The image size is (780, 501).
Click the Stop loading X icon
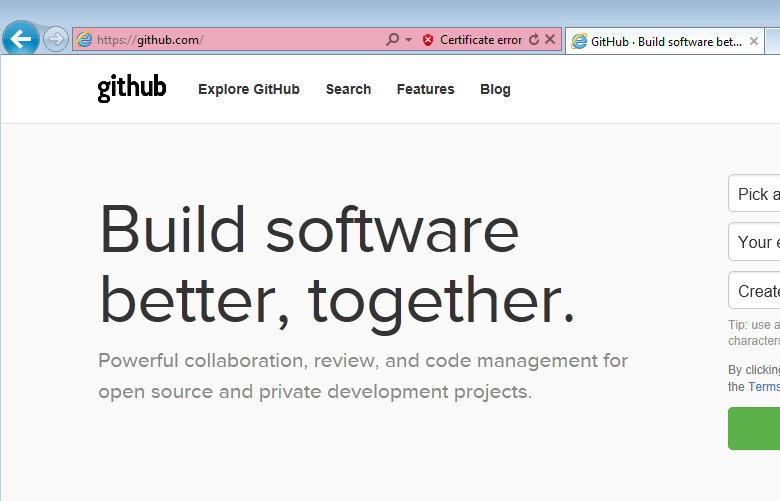(x=550, y=39)
